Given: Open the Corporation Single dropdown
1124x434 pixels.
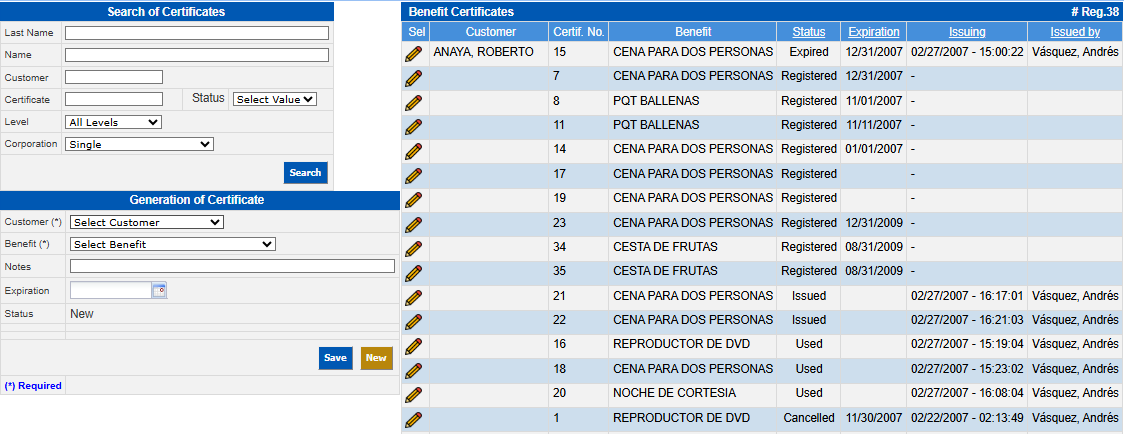Looking at the screenshot, I should (139, 144).
